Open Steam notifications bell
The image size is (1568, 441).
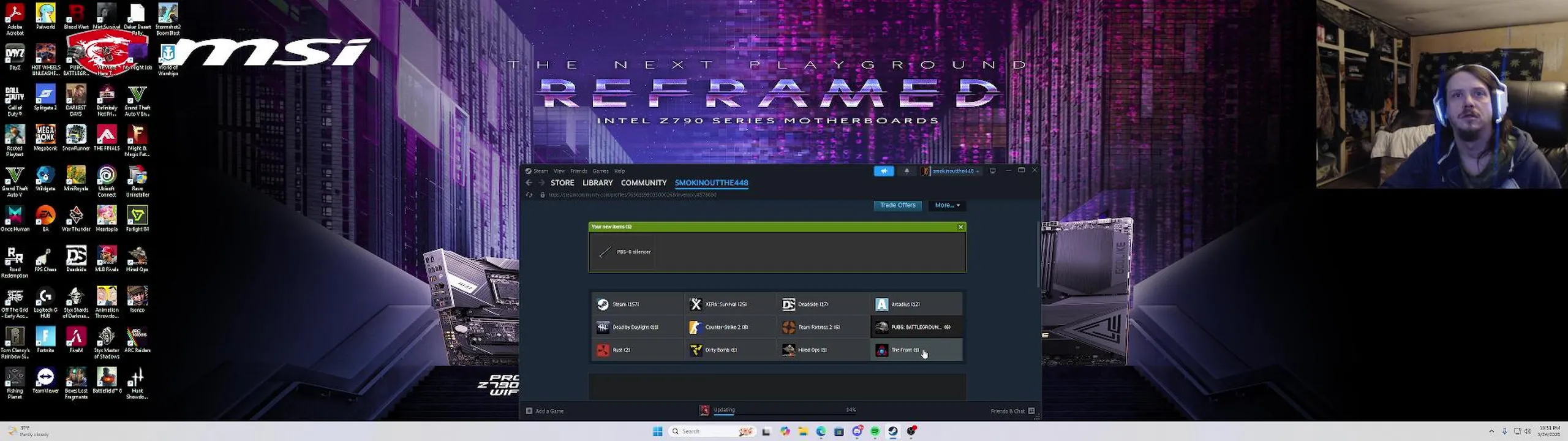(907, 171)
